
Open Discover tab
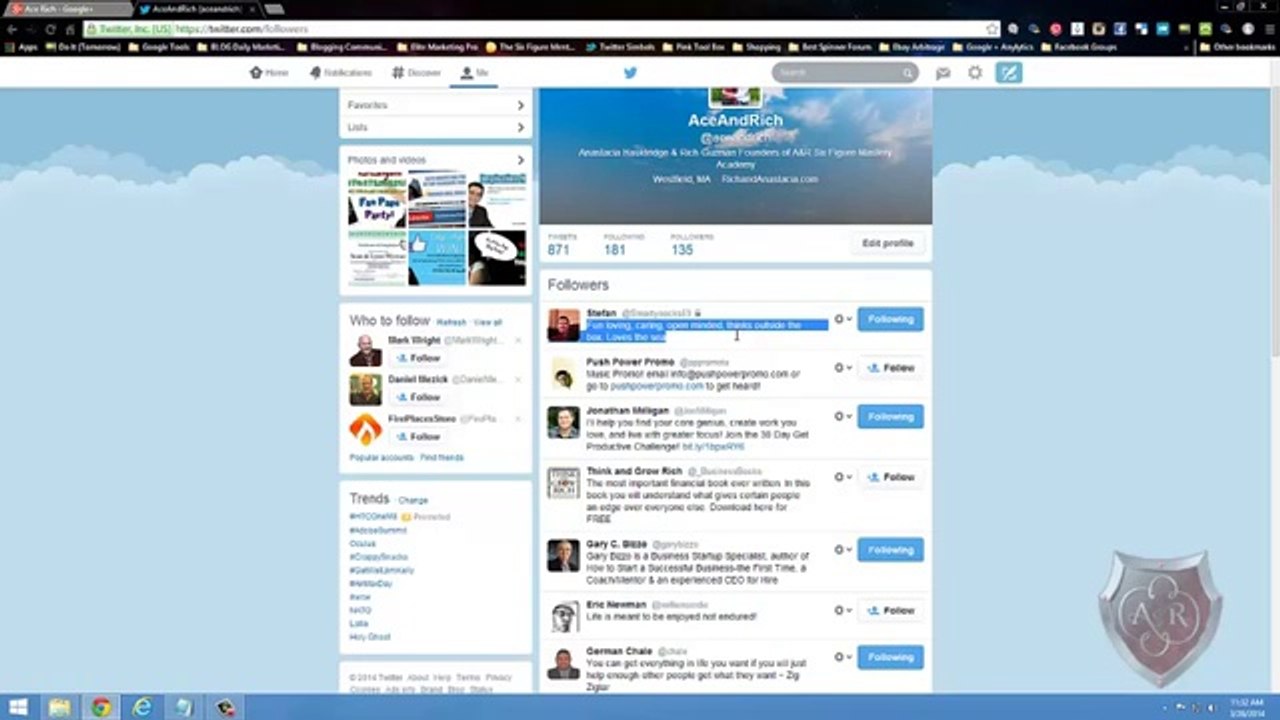416,73
